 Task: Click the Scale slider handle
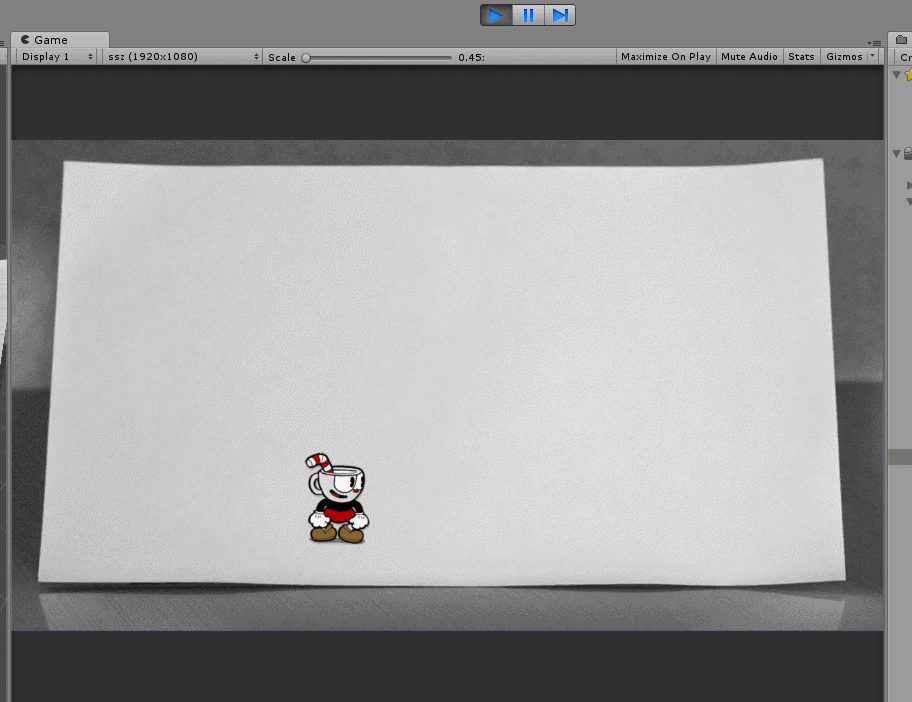click(306, 58)
